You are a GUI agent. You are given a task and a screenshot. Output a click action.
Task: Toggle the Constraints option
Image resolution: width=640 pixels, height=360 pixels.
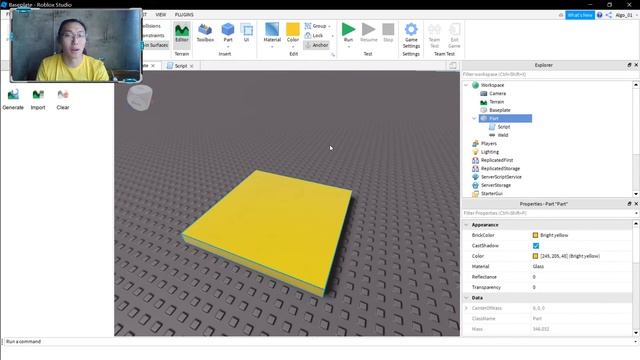click(x=153, y=36)
